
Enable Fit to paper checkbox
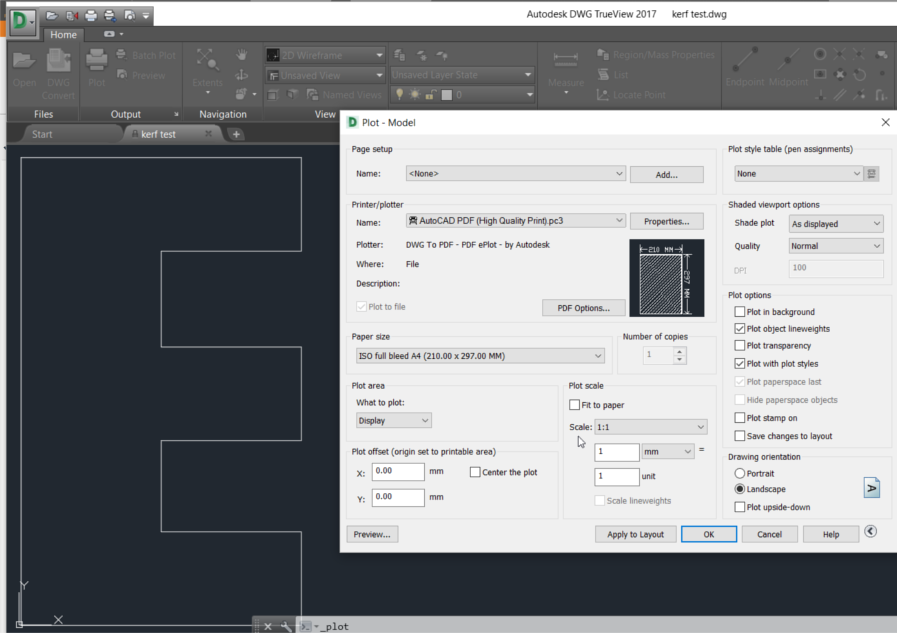coord(575,404)
